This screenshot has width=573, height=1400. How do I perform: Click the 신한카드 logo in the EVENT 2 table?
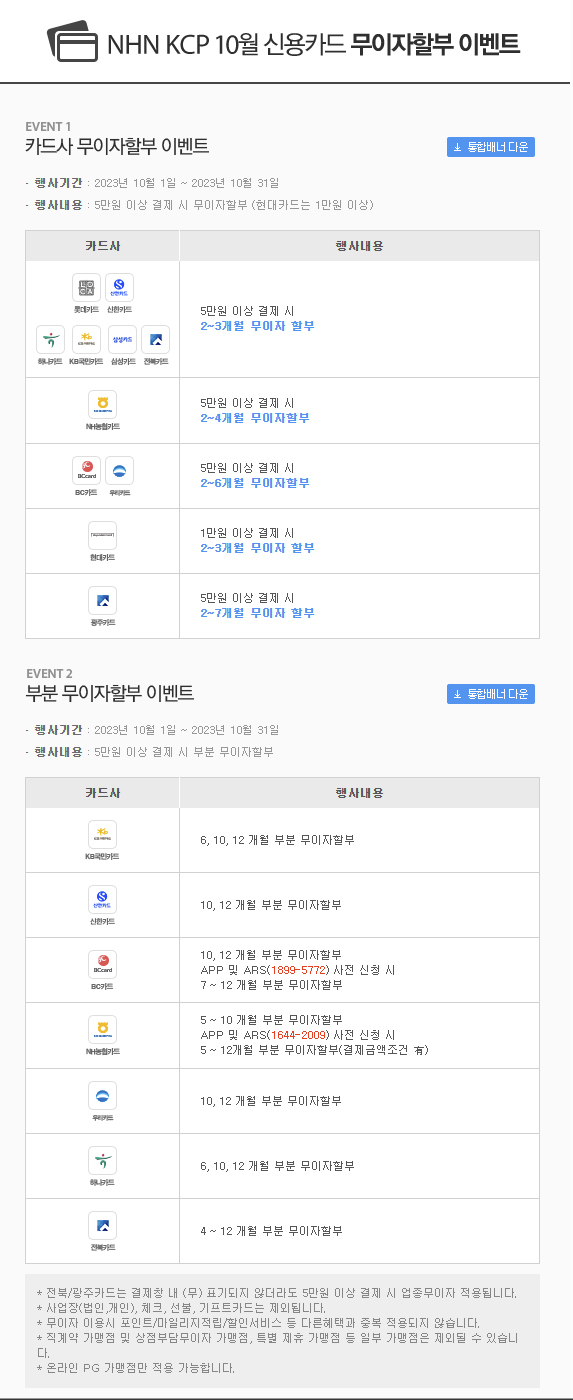coord(102,900)
